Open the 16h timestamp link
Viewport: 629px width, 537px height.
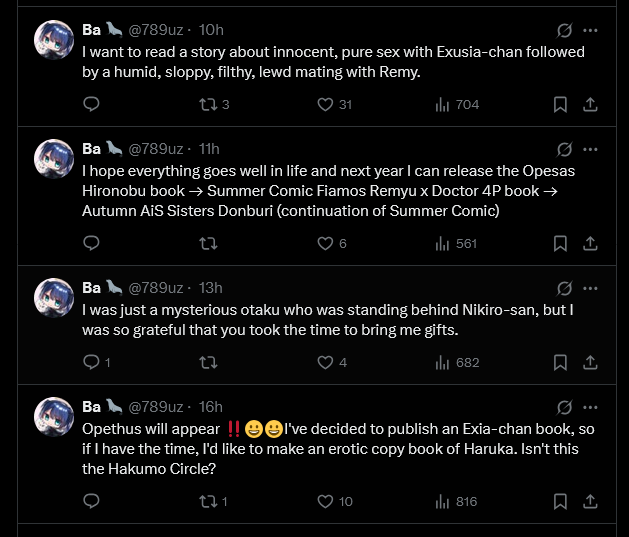(211, 407)
